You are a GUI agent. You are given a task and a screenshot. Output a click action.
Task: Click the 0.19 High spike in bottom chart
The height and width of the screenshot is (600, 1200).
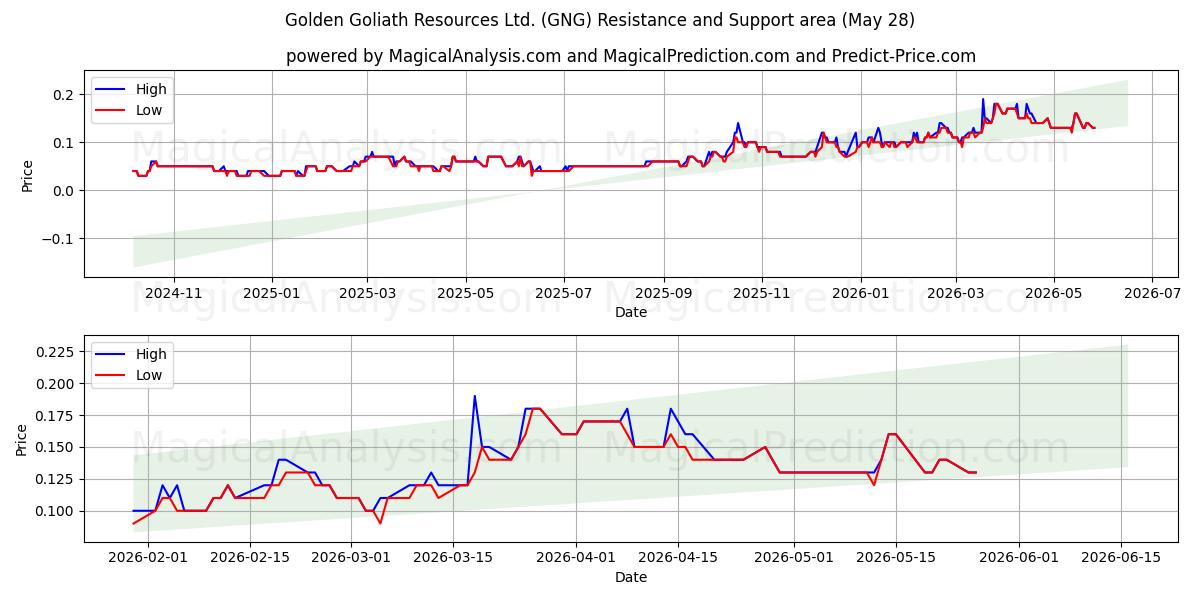(x=475, y=397)
